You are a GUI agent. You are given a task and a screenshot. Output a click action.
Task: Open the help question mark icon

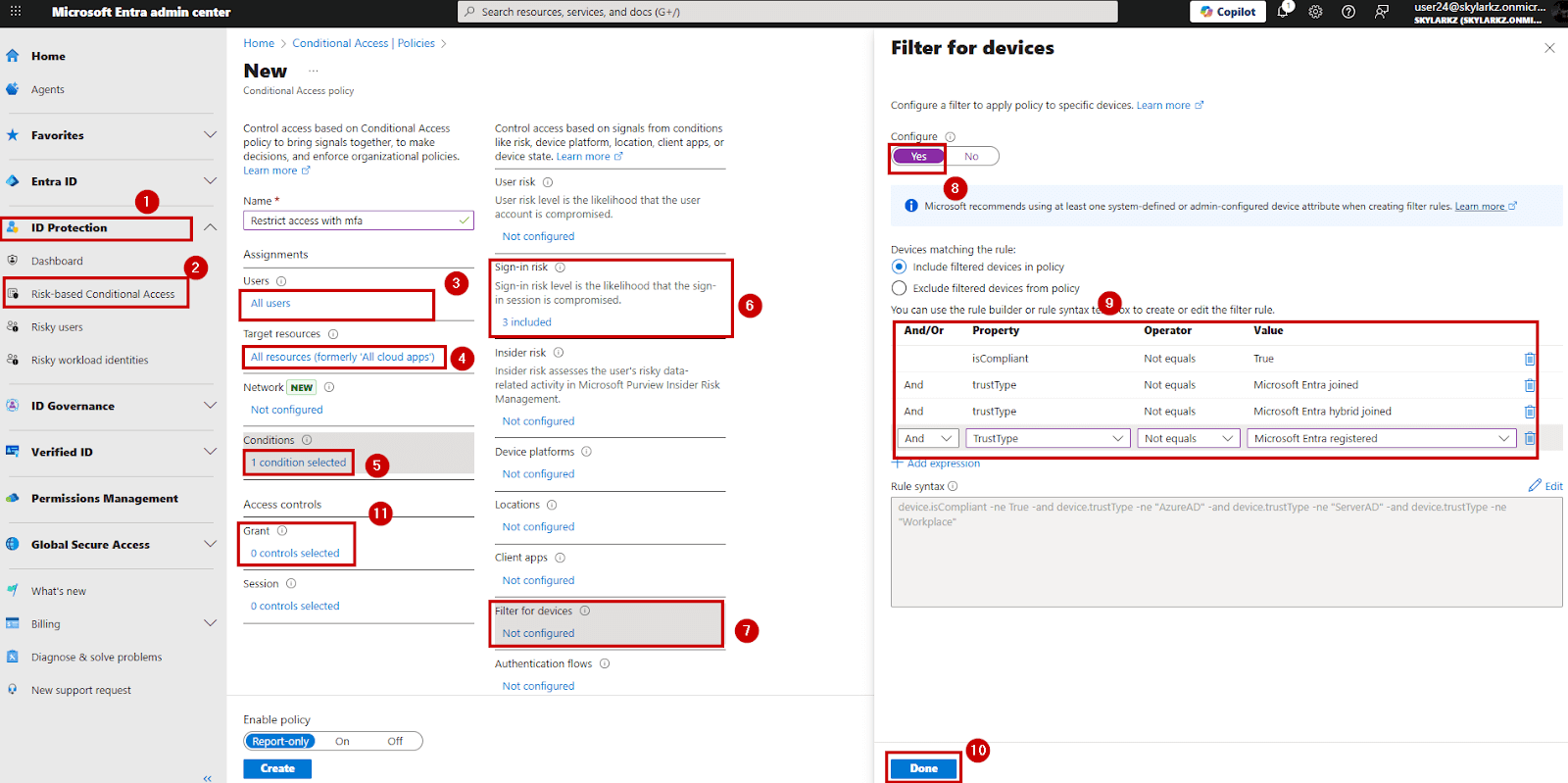point(1348,12)
